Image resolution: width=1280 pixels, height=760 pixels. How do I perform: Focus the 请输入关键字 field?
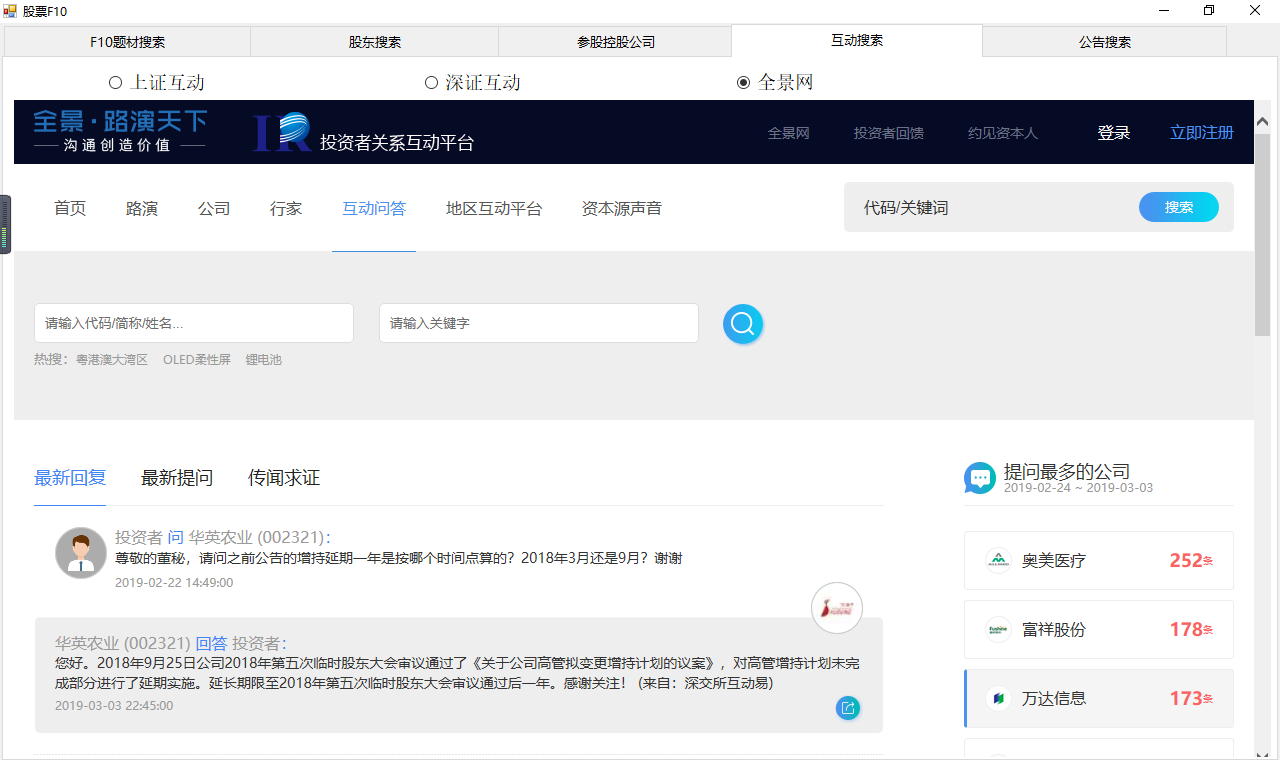tap(539, 323)
